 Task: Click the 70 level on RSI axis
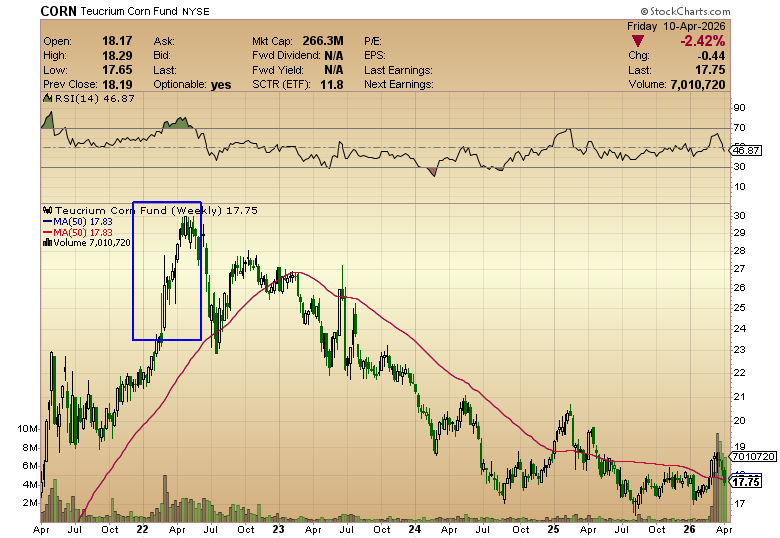coord(739,128)
